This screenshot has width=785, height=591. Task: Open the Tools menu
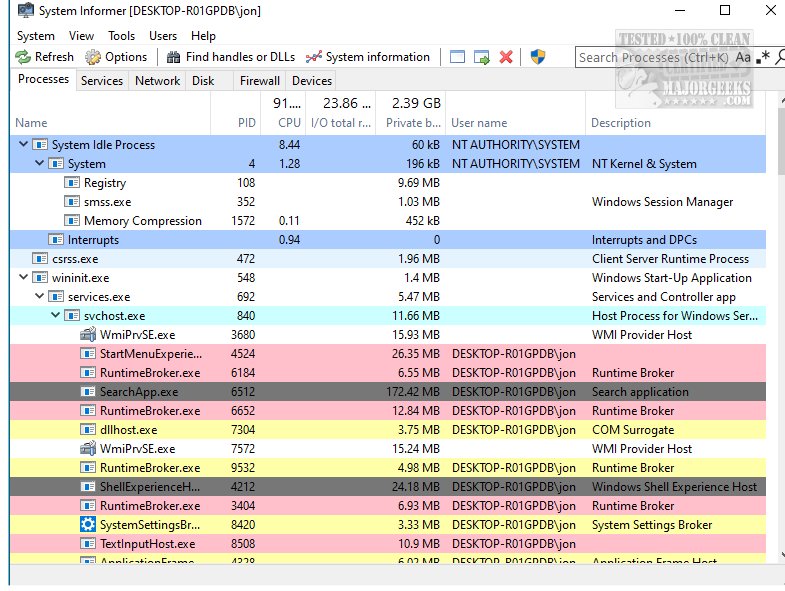(121, 36)
